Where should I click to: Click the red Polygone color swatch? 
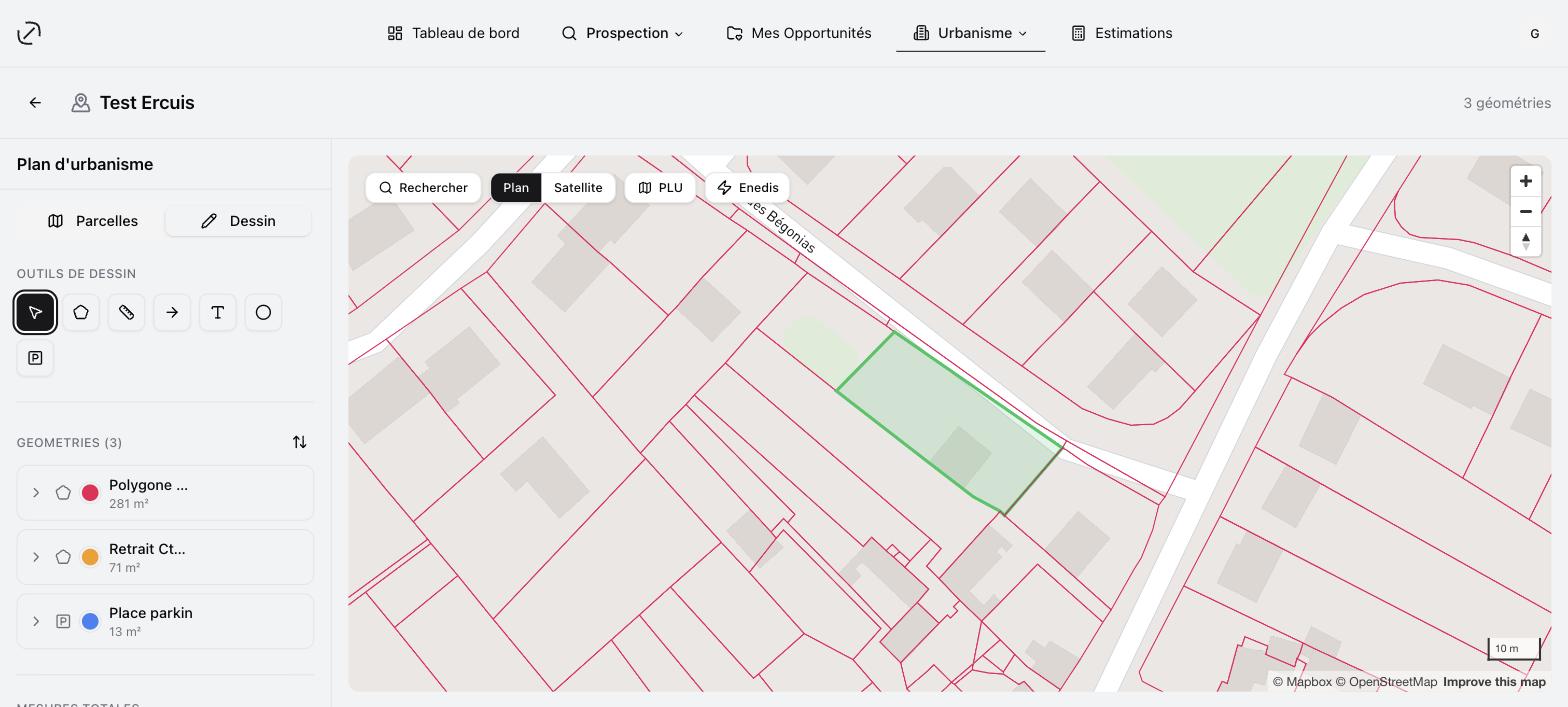coord(90,493)
